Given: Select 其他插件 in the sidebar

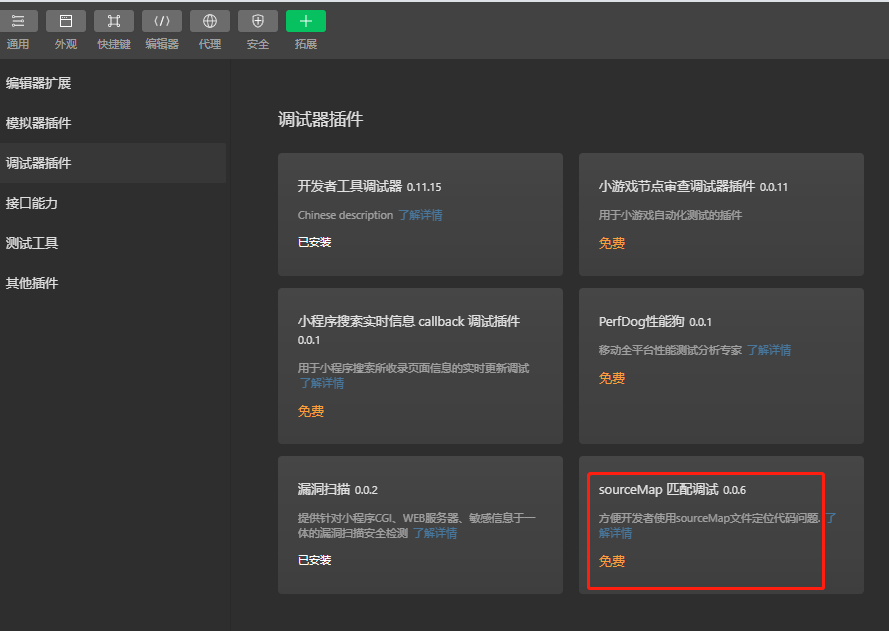Looking at the screenshot, I should [x=113, y=283].
